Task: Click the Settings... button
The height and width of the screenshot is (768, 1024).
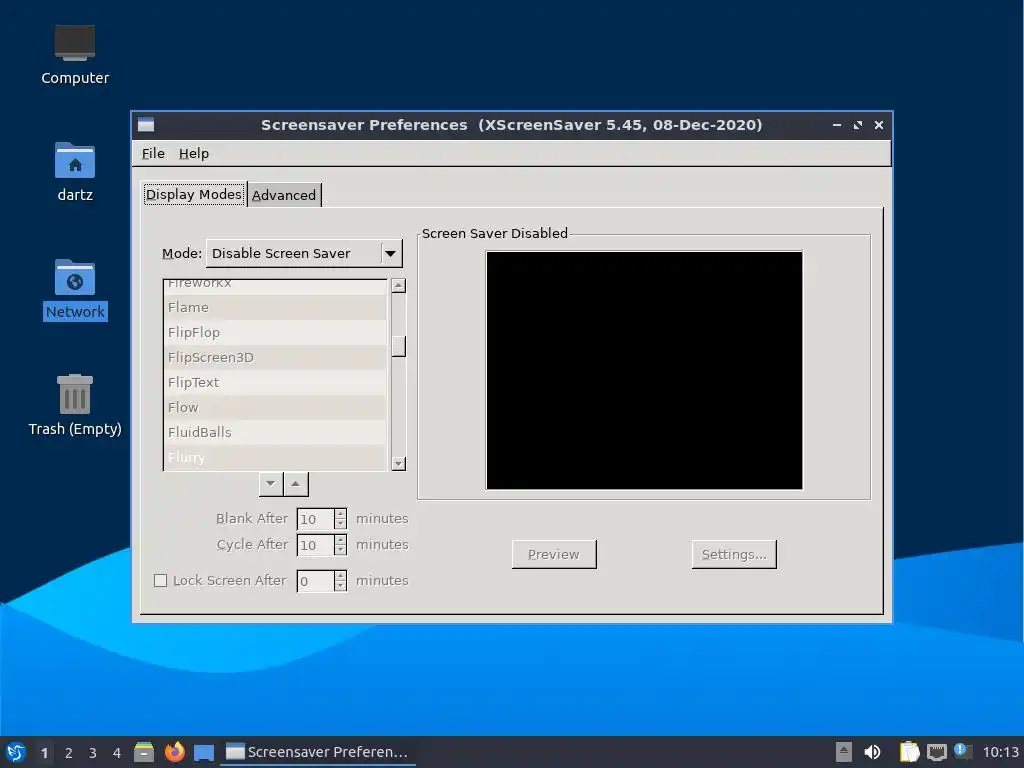Action: point(734,554)
